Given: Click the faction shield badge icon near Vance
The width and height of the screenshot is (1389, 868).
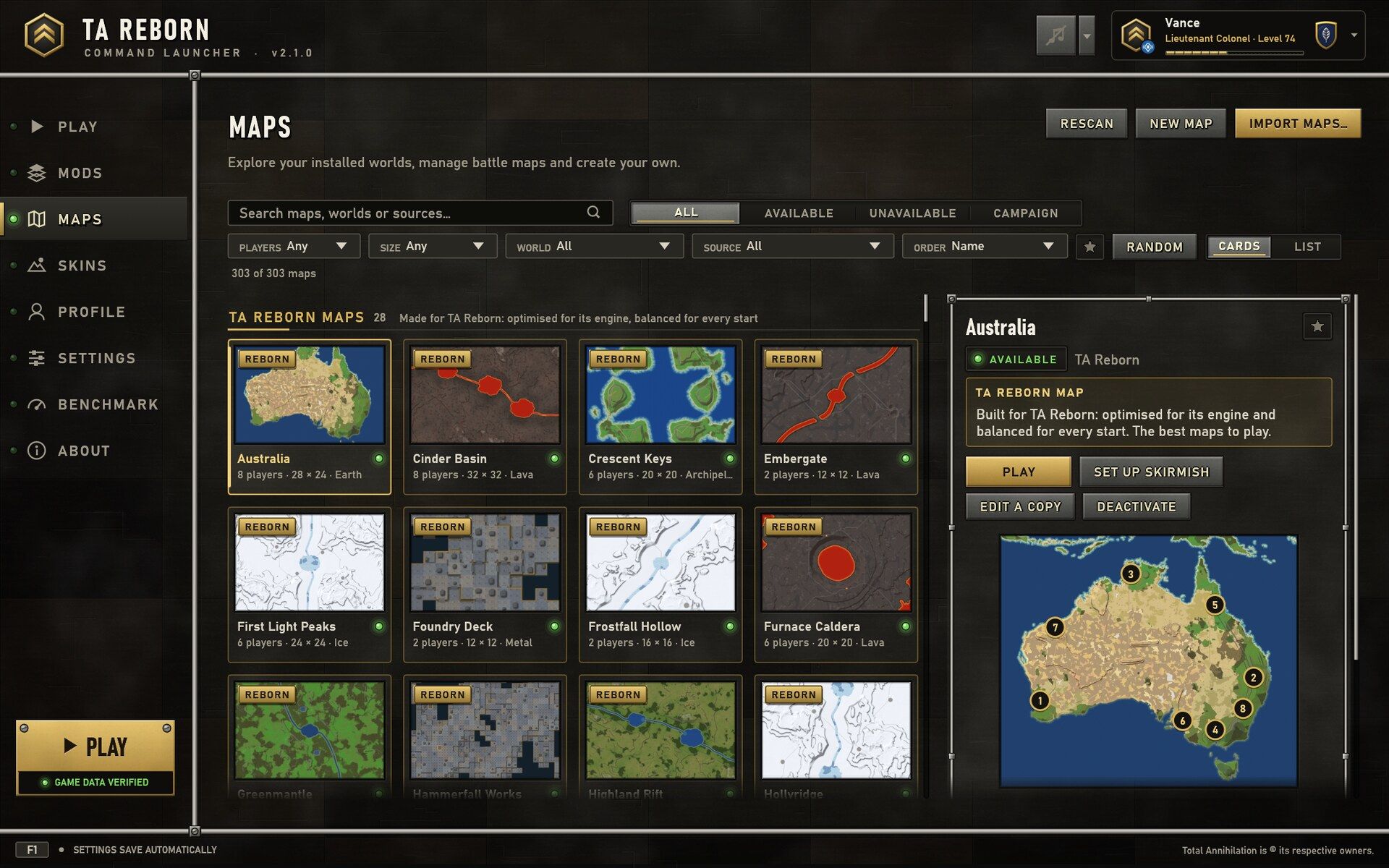Looking at the screenshot, I should coord(1325,35).
